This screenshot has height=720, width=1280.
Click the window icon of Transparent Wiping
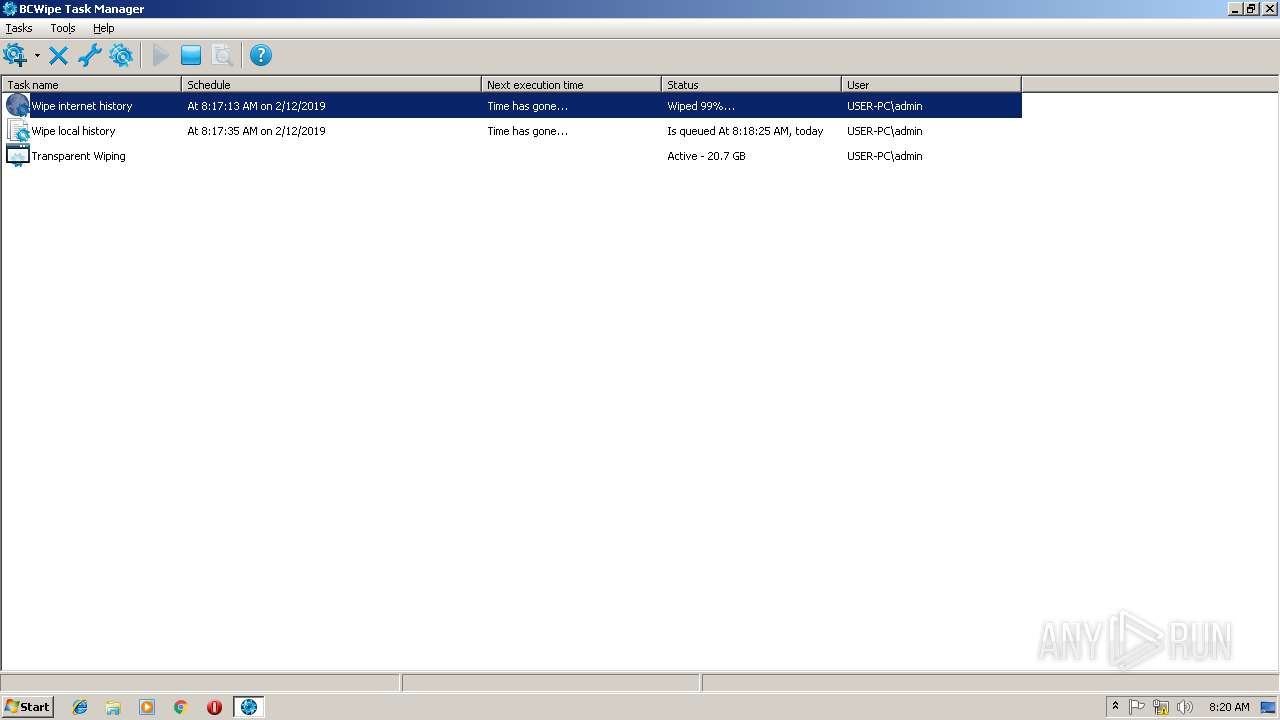pos(17,155)
